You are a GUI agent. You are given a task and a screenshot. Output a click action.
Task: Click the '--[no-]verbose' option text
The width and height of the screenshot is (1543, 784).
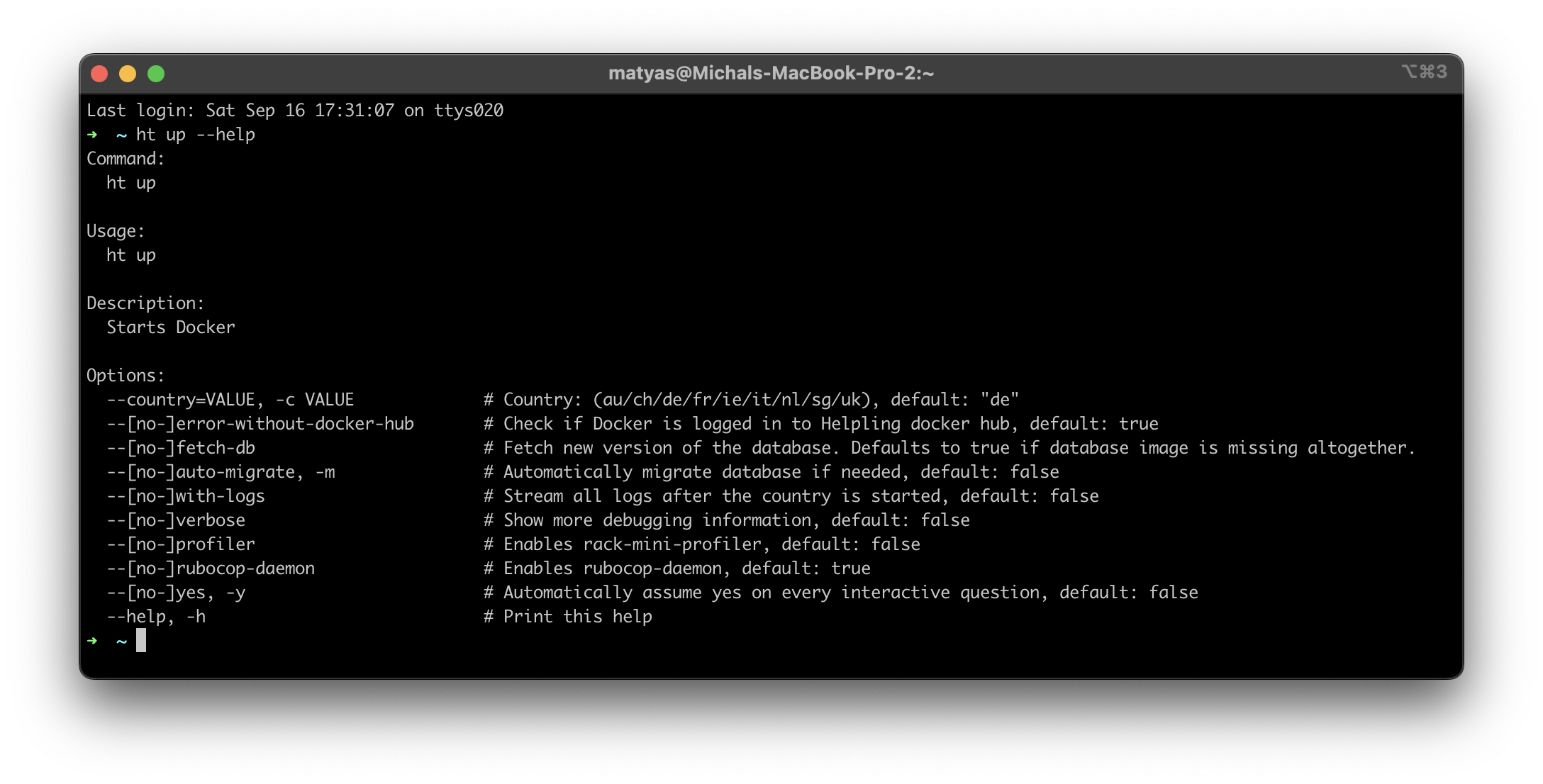point(175,520)
